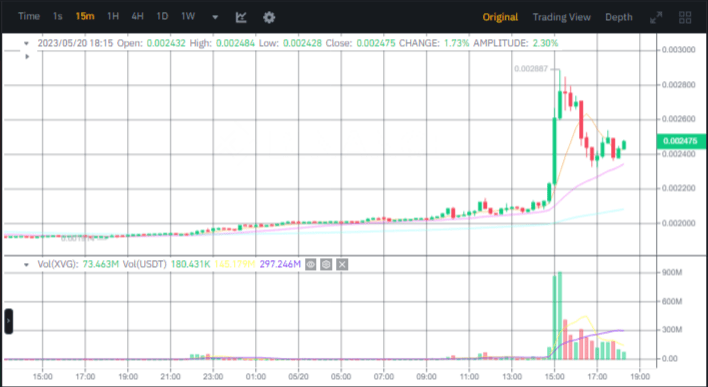Open multi-chart grid layout icon
708x387 pixels.
point(685,18)
